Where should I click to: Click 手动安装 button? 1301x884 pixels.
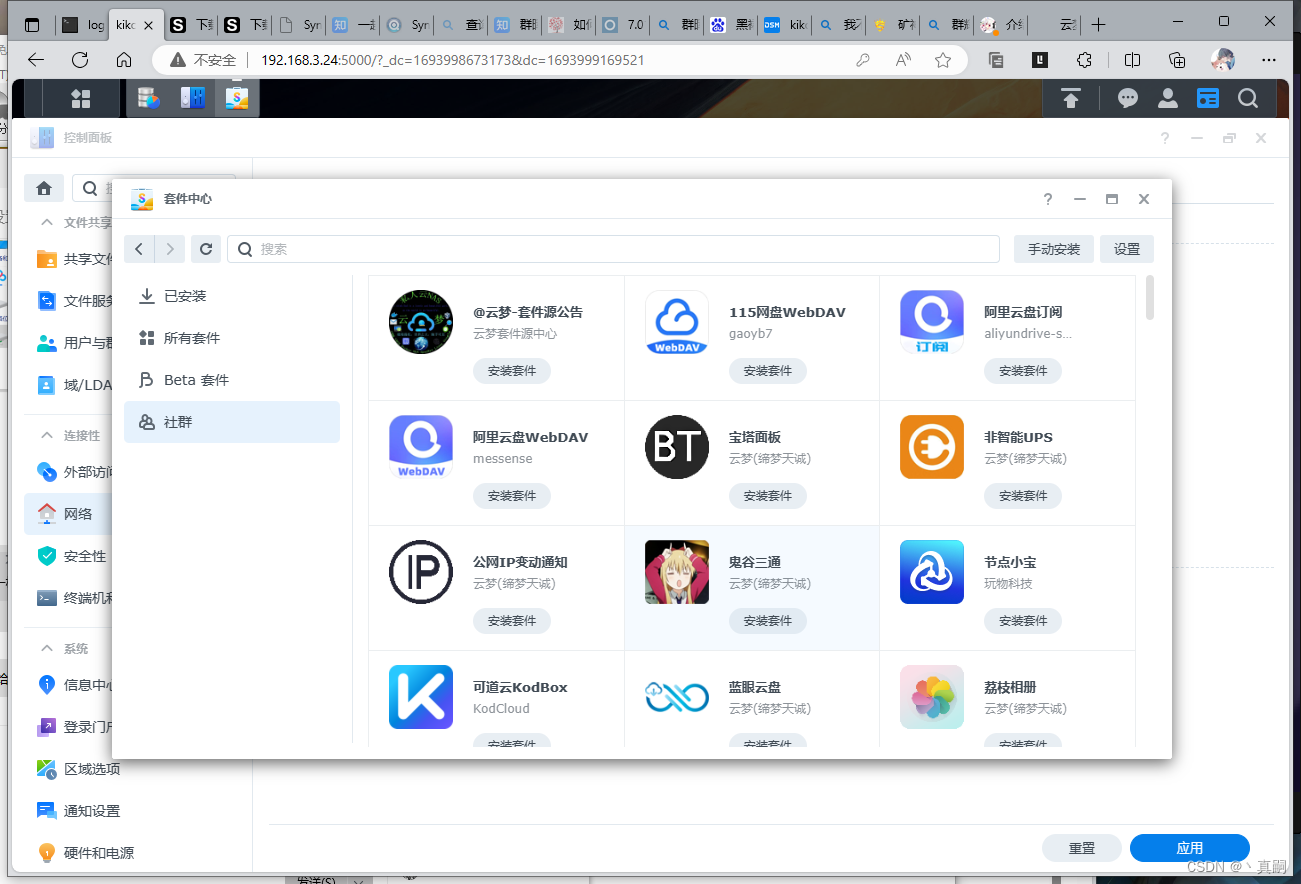tap(1054, 249)
